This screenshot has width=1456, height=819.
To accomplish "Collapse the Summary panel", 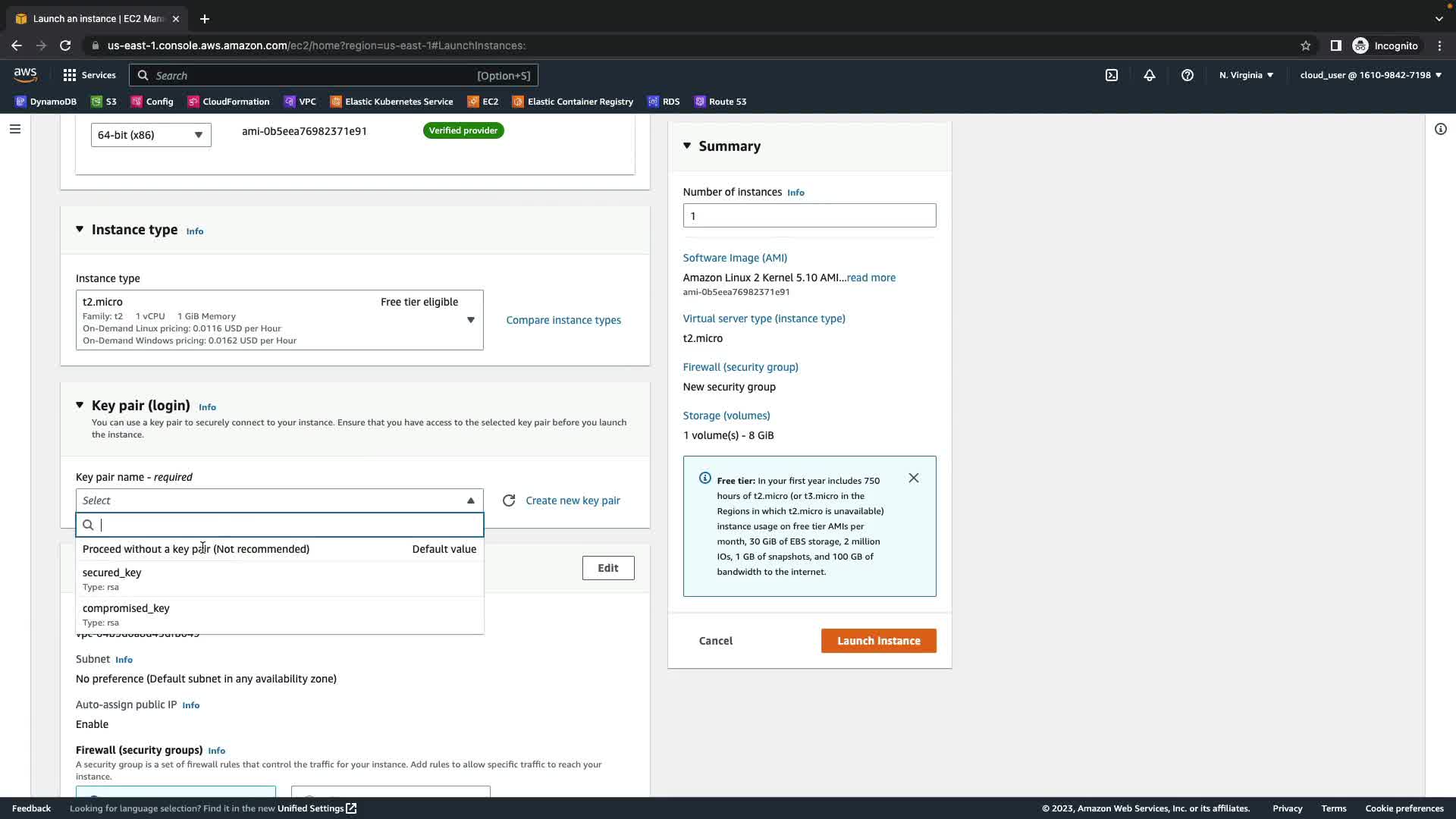I will point(687,146).
